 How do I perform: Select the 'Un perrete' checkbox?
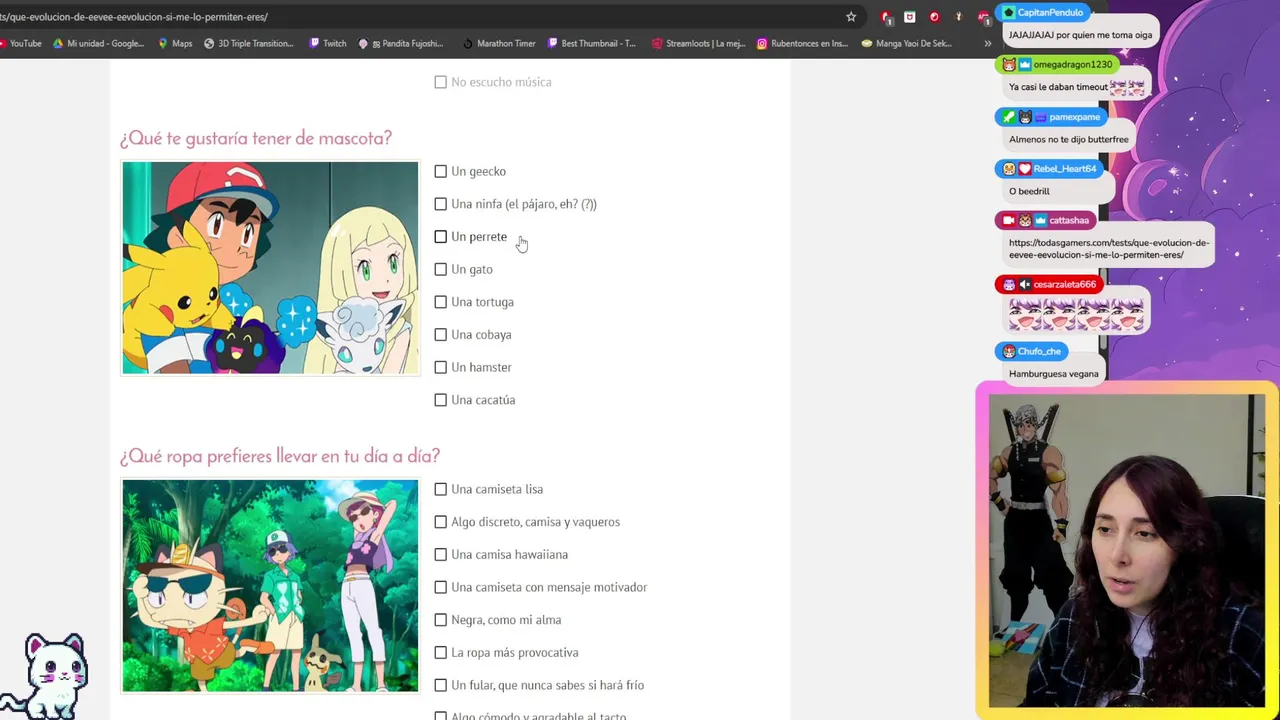tap(440, 237)
